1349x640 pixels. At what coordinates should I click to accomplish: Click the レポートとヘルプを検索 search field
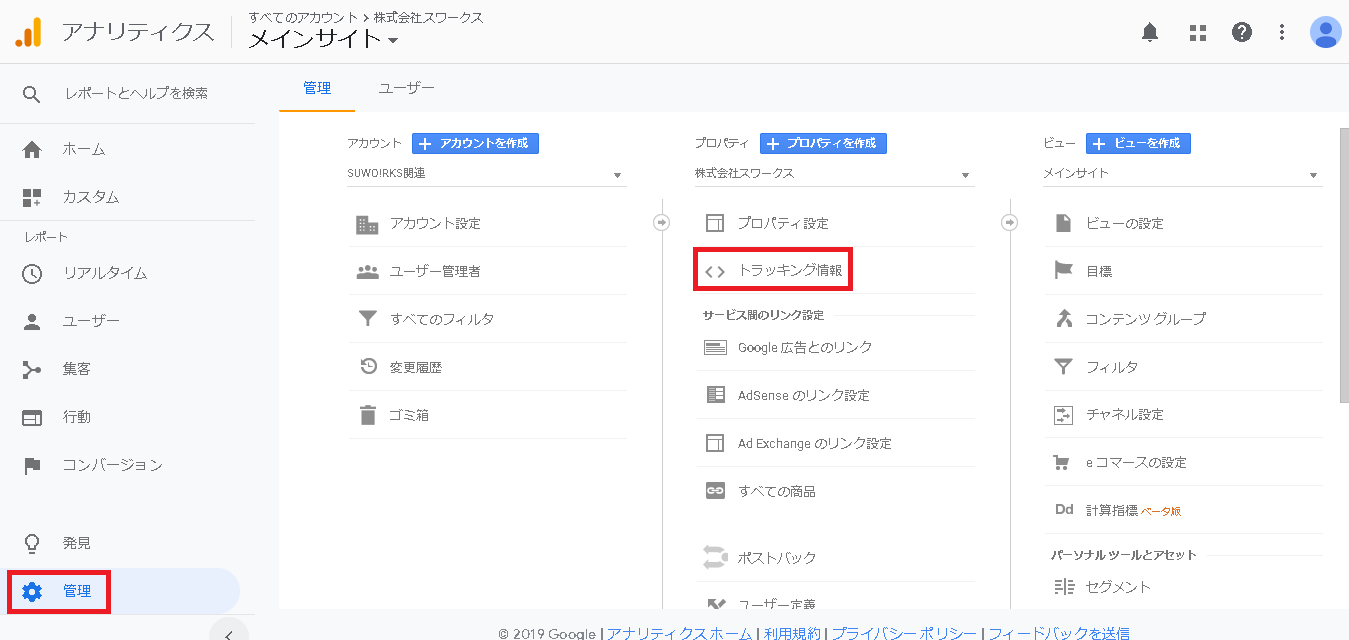click(x=136, y=93)
